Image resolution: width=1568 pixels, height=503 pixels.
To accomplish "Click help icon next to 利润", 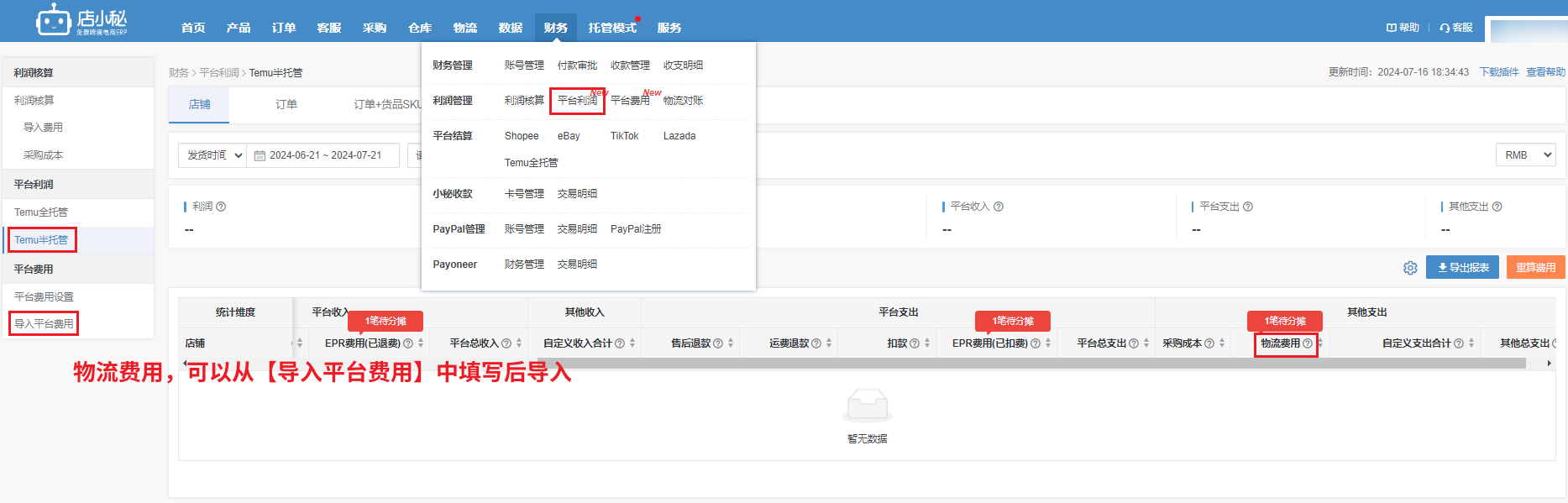I will tap(221, 207).
